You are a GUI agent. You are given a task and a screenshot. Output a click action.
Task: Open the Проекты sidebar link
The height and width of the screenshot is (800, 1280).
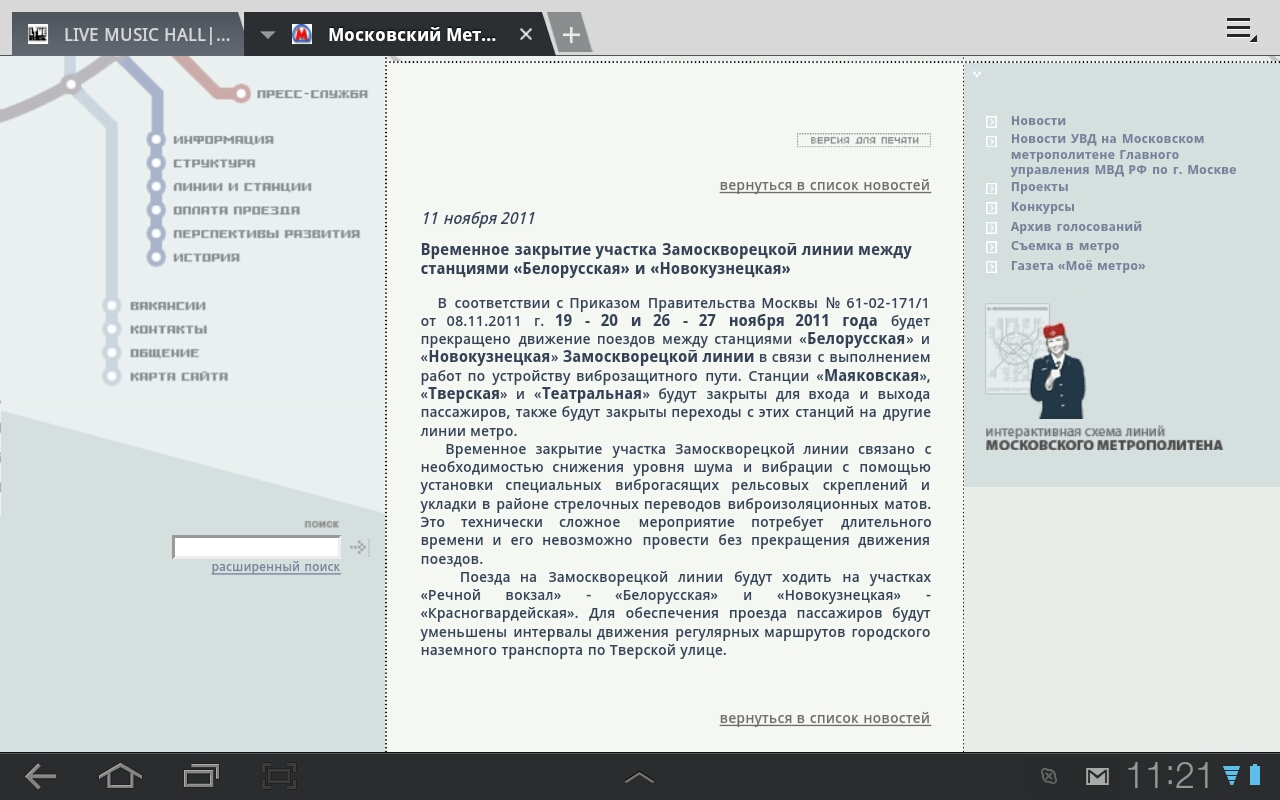1039,187
